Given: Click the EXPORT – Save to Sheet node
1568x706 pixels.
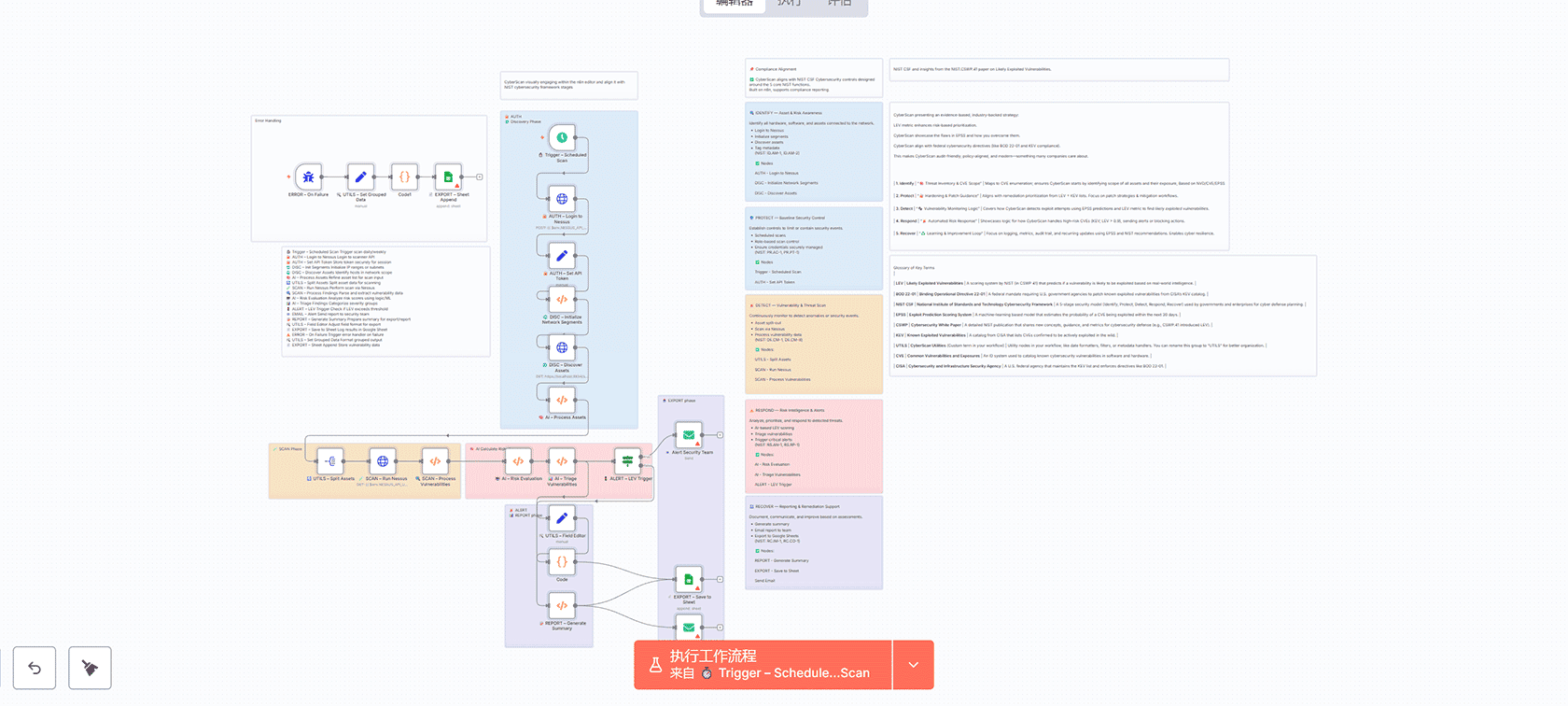Looking at the screenshot, I should [689, 579].
